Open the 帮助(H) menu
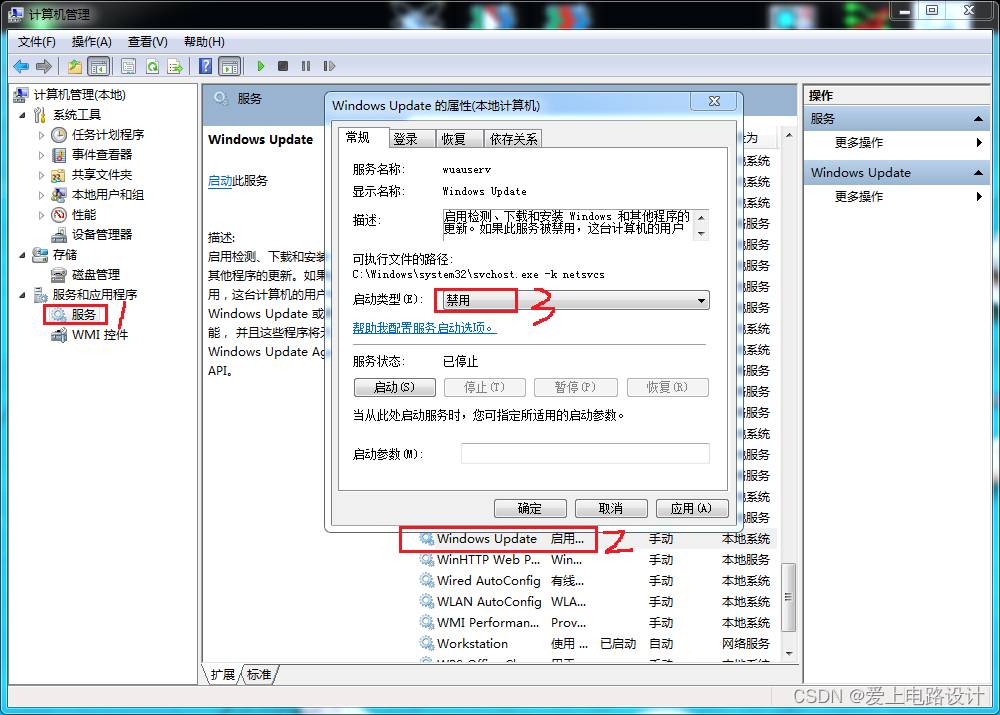1000x715 pixels. [204, 42]
